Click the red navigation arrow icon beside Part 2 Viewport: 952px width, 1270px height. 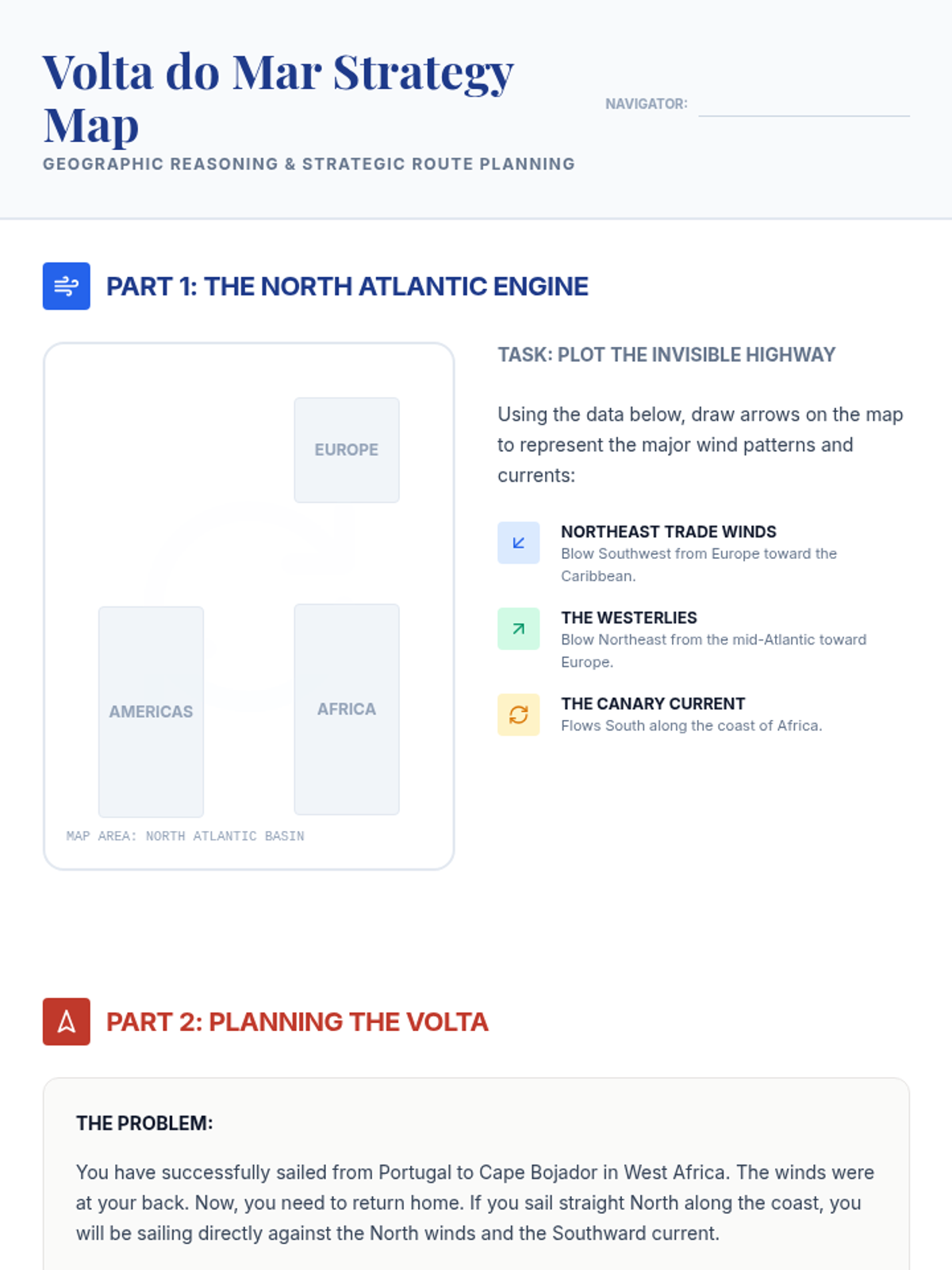coord(67,1022)
